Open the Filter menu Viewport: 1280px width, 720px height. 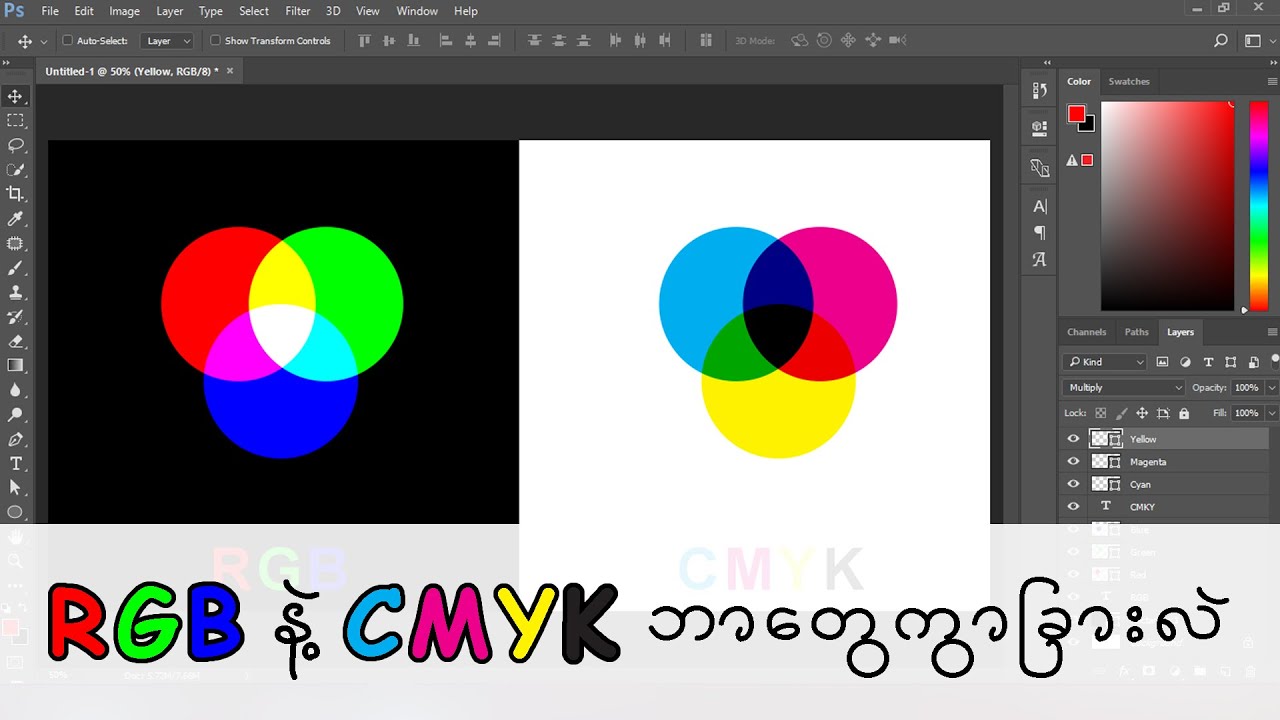tap(298, 11)
